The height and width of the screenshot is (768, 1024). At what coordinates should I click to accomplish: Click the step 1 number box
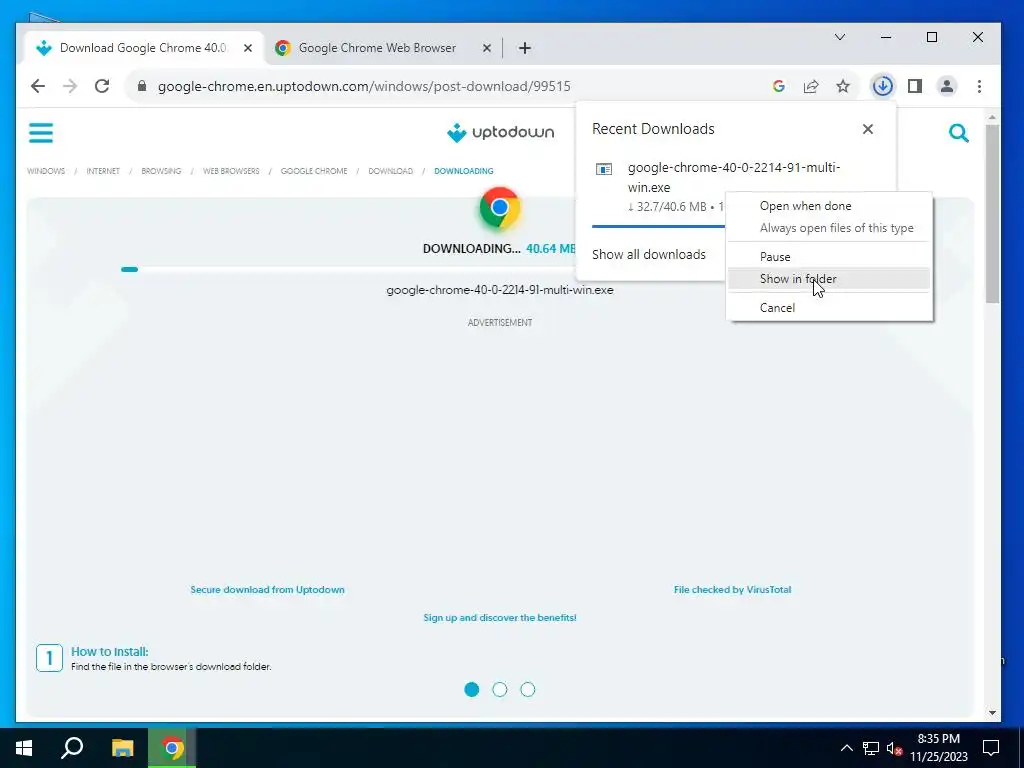[49, 658]
